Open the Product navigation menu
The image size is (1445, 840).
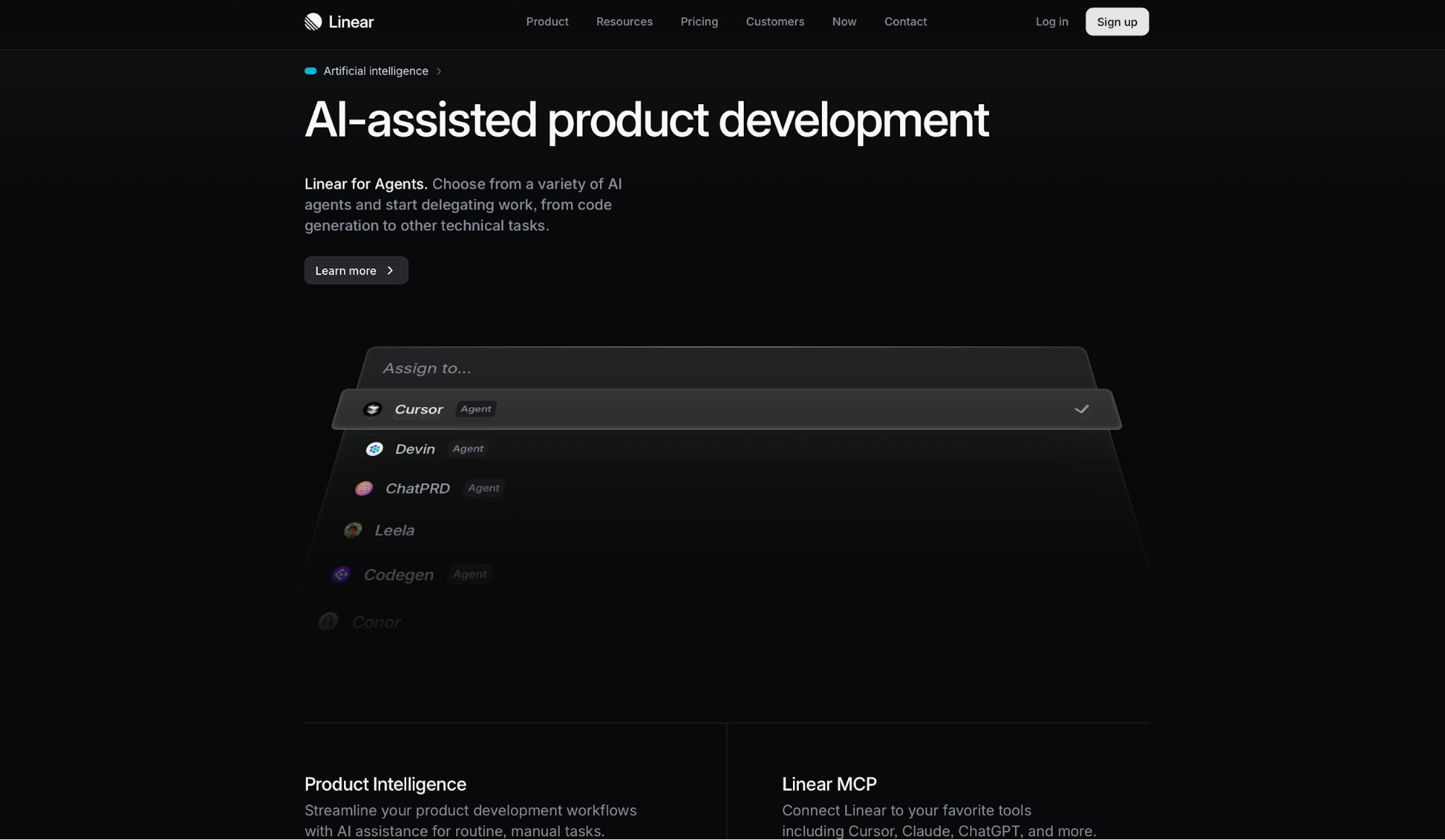coord(547,22)
